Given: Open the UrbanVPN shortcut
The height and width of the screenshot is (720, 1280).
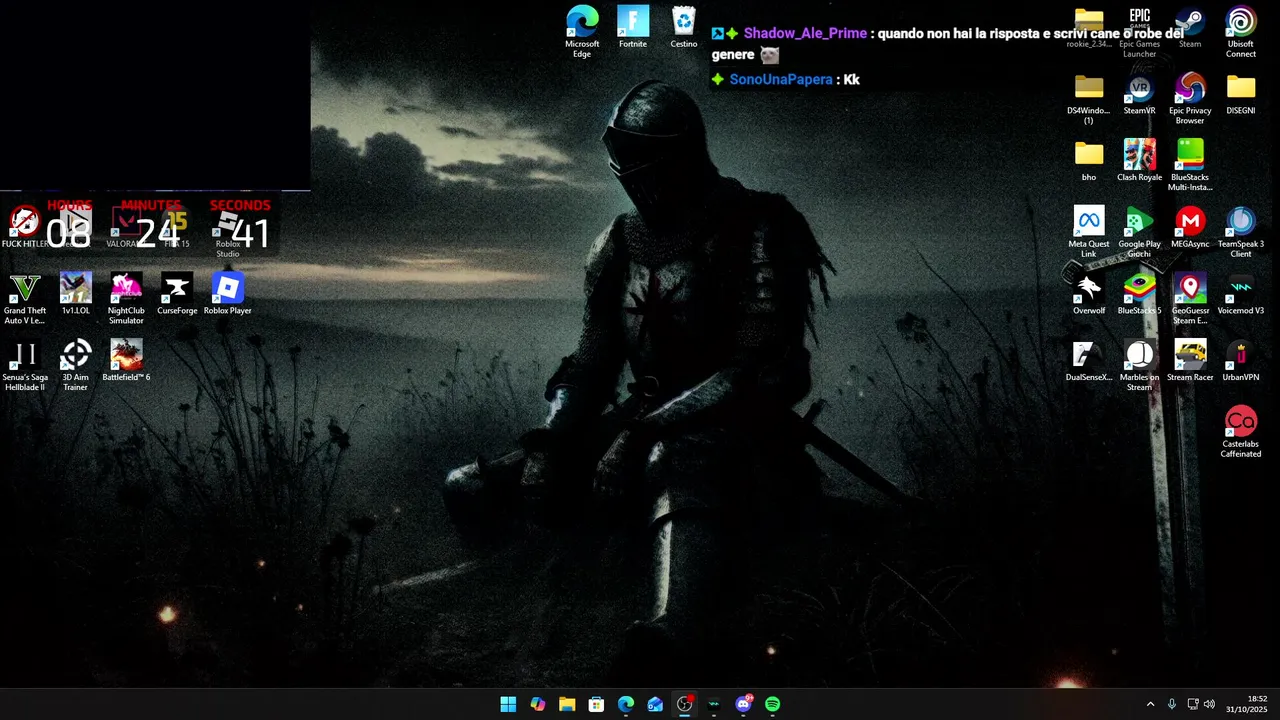Looking at the screenshot, I should [1241, 361].
